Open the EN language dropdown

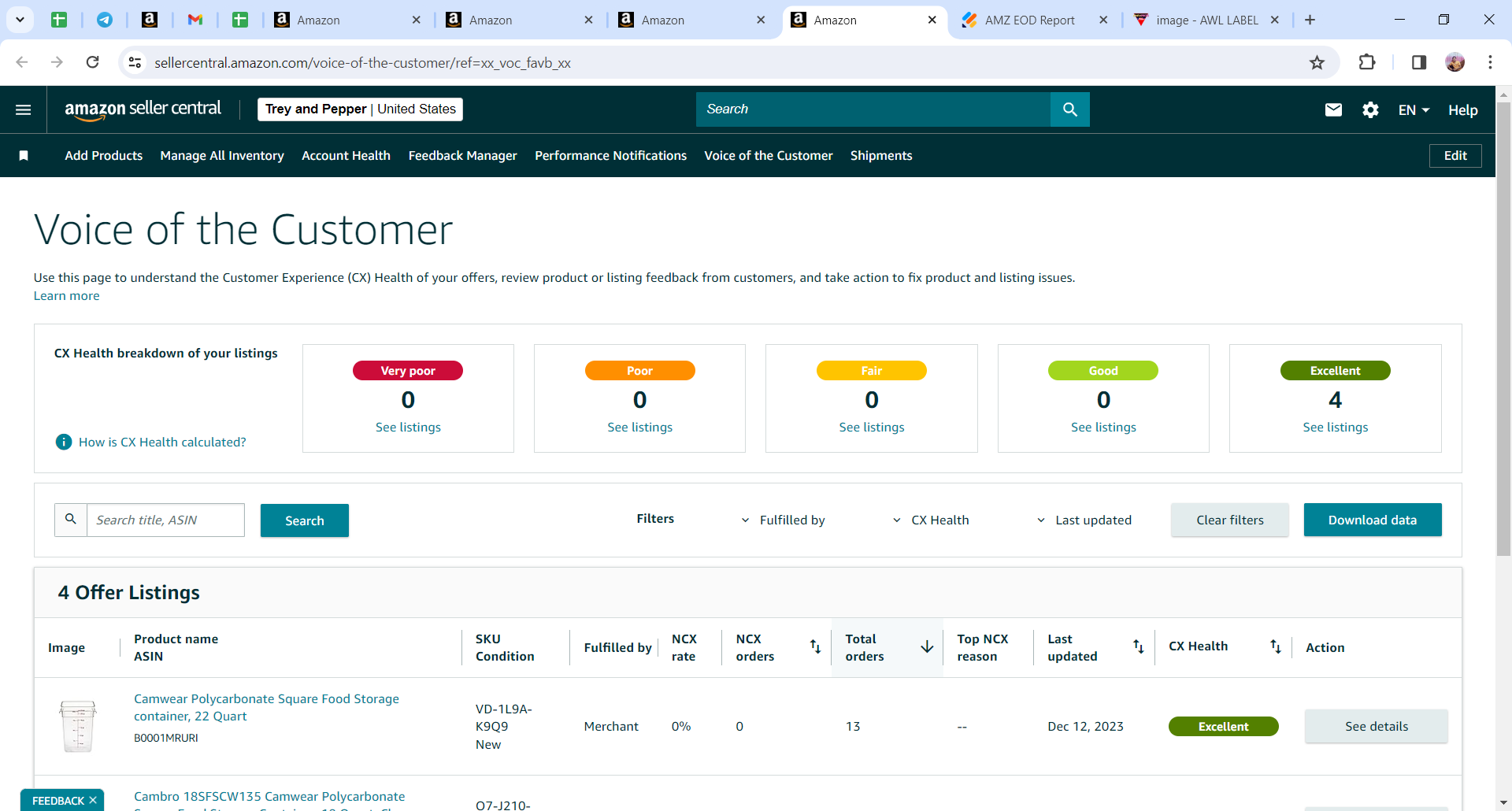click(1414, 110)
